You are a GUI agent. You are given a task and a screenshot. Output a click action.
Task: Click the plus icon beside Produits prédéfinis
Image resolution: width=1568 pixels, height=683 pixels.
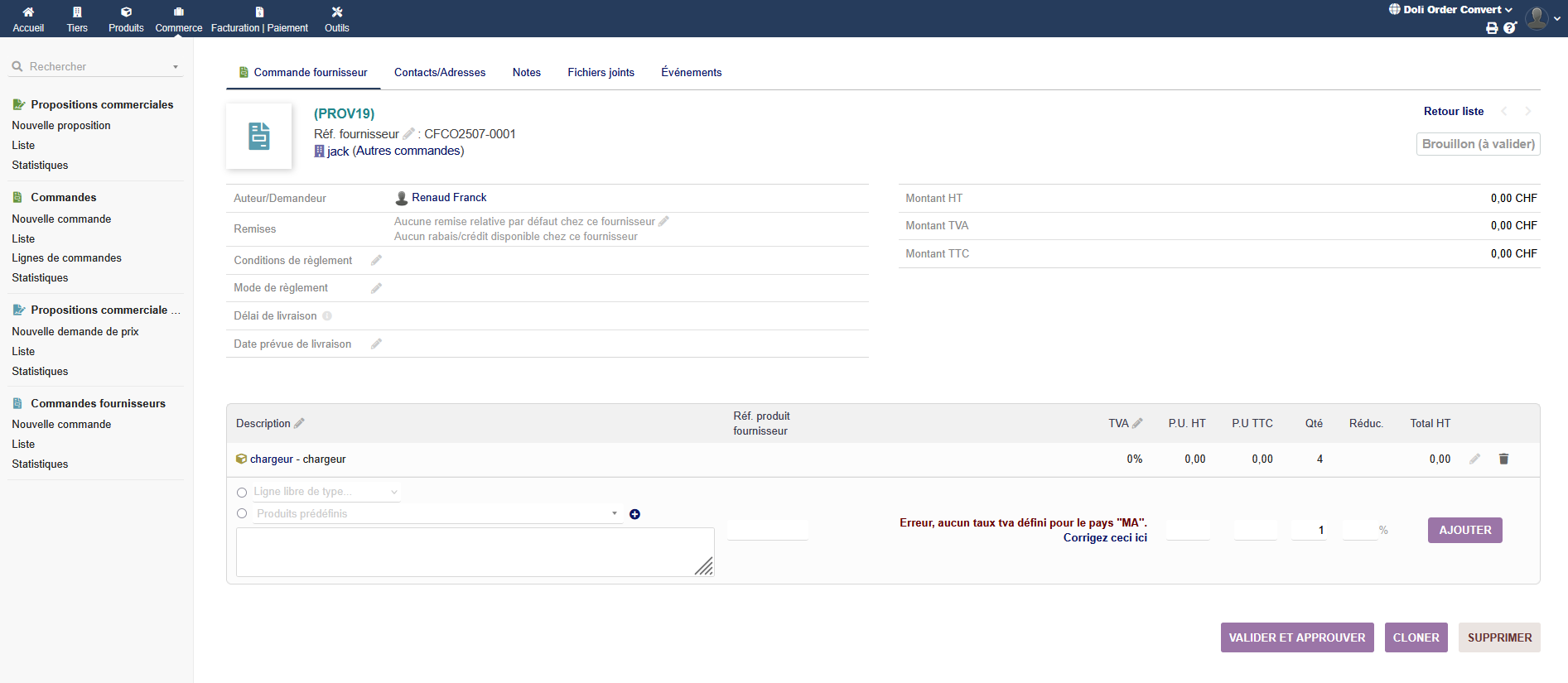tap(634, 514)
